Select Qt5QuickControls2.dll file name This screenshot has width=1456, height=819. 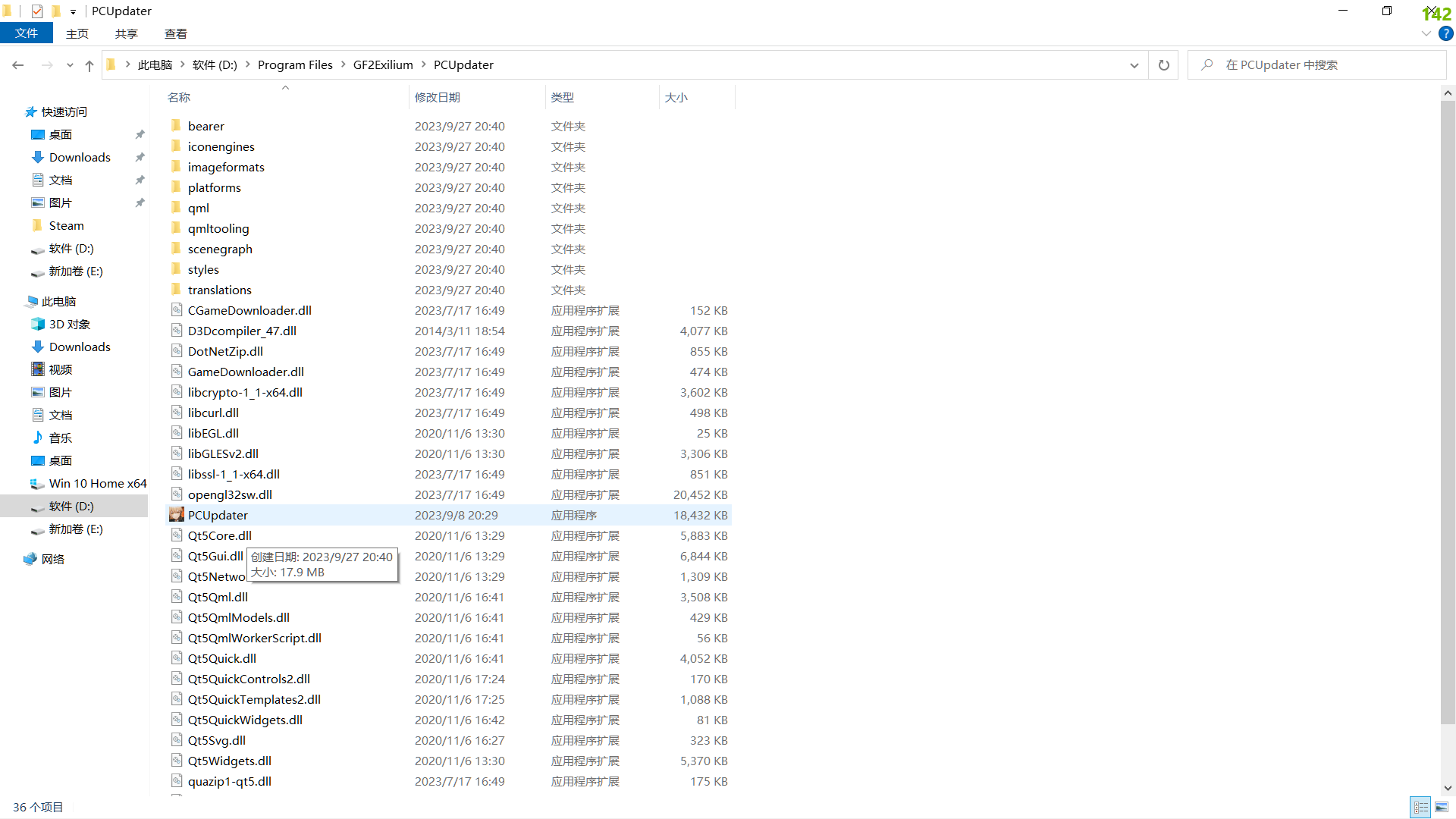point(249,679)
